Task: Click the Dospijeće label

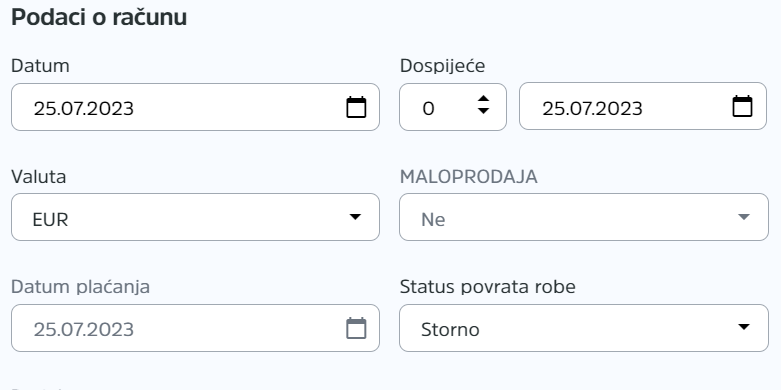Action: point(442,66)
